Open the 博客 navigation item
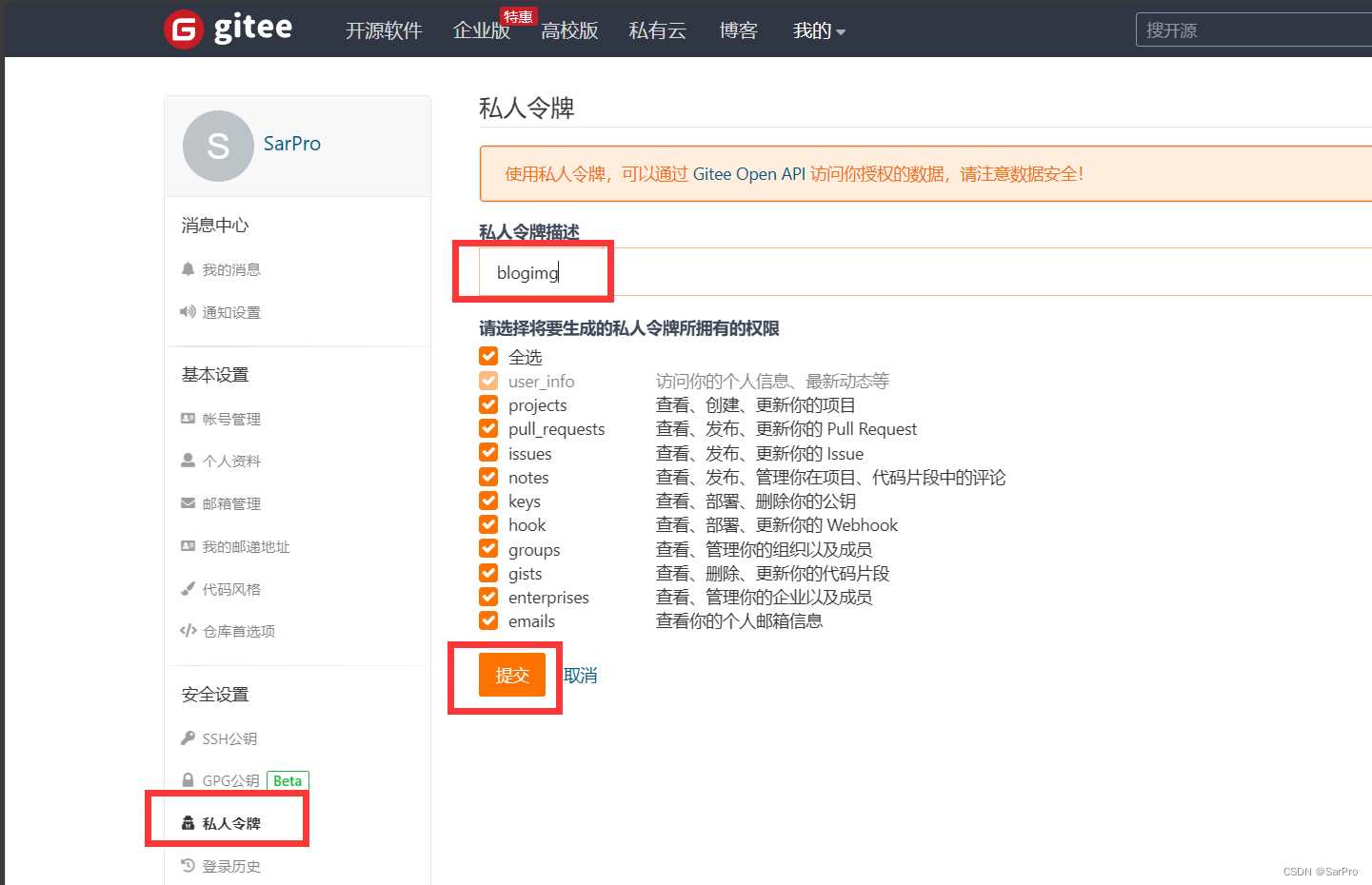 tap(739, 30)
